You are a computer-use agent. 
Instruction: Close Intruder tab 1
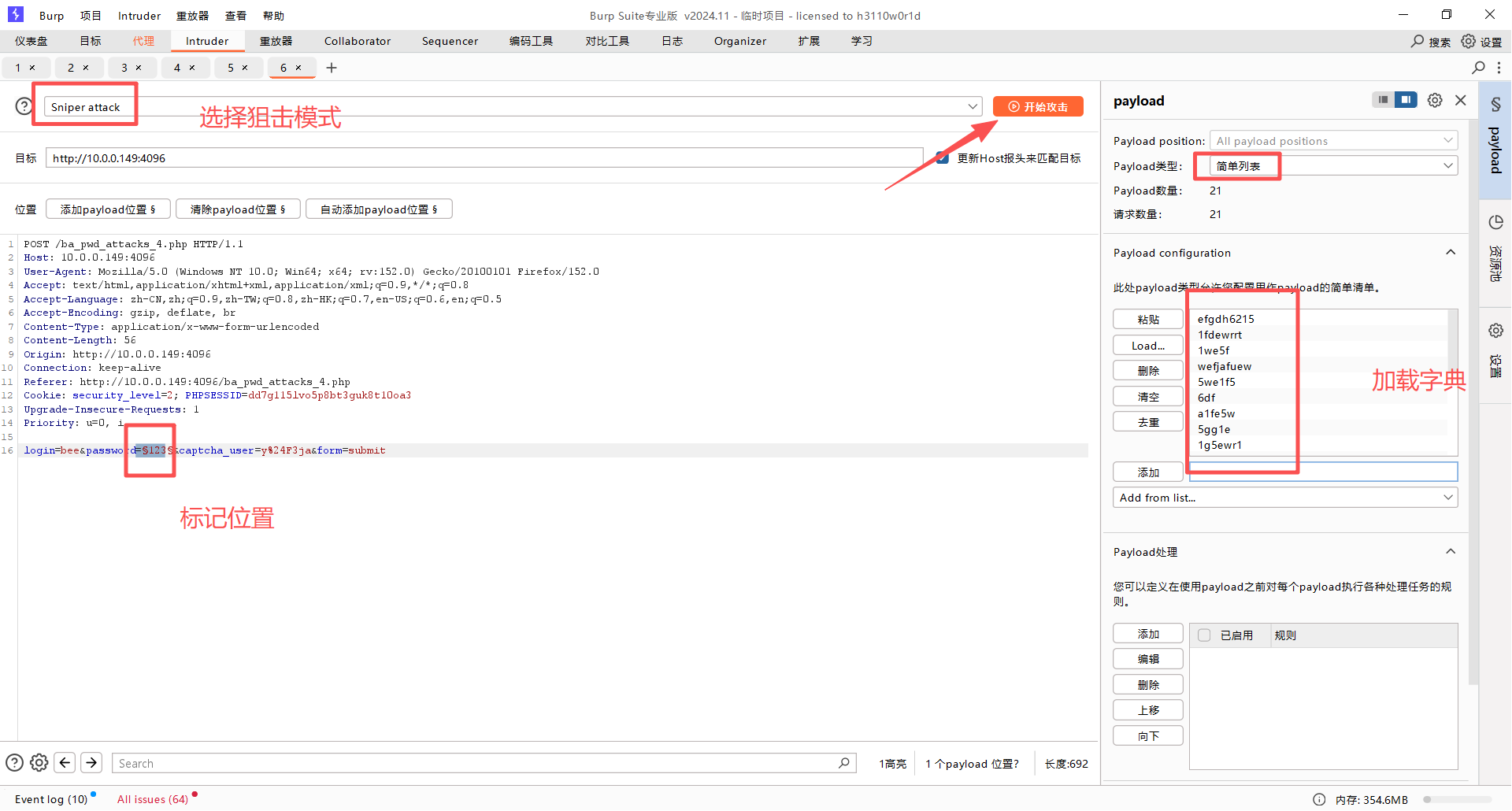point(32,68)
